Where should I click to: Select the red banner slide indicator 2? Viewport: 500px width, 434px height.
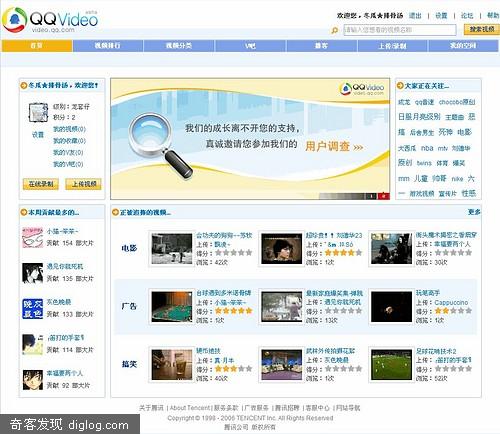coord(384,196)
